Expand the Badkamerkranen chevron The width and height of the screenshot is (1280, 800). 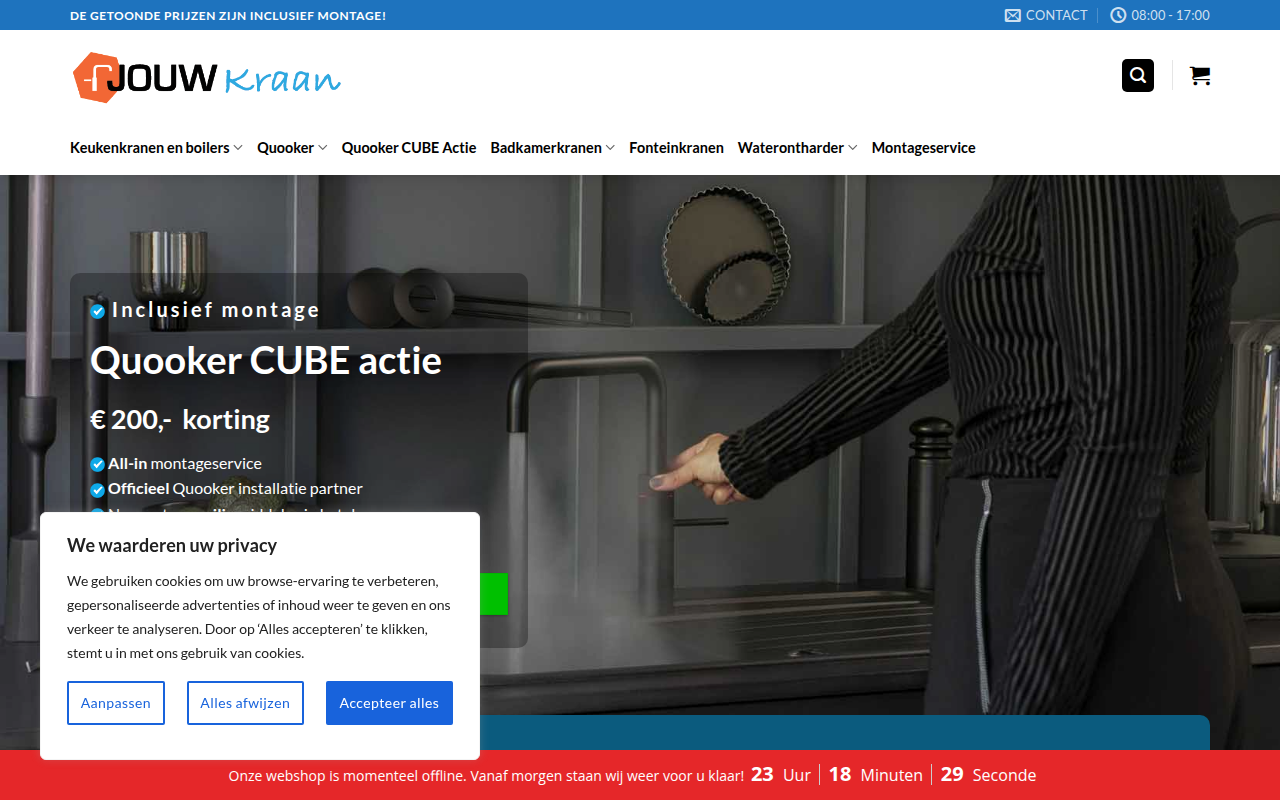(610, 148)
